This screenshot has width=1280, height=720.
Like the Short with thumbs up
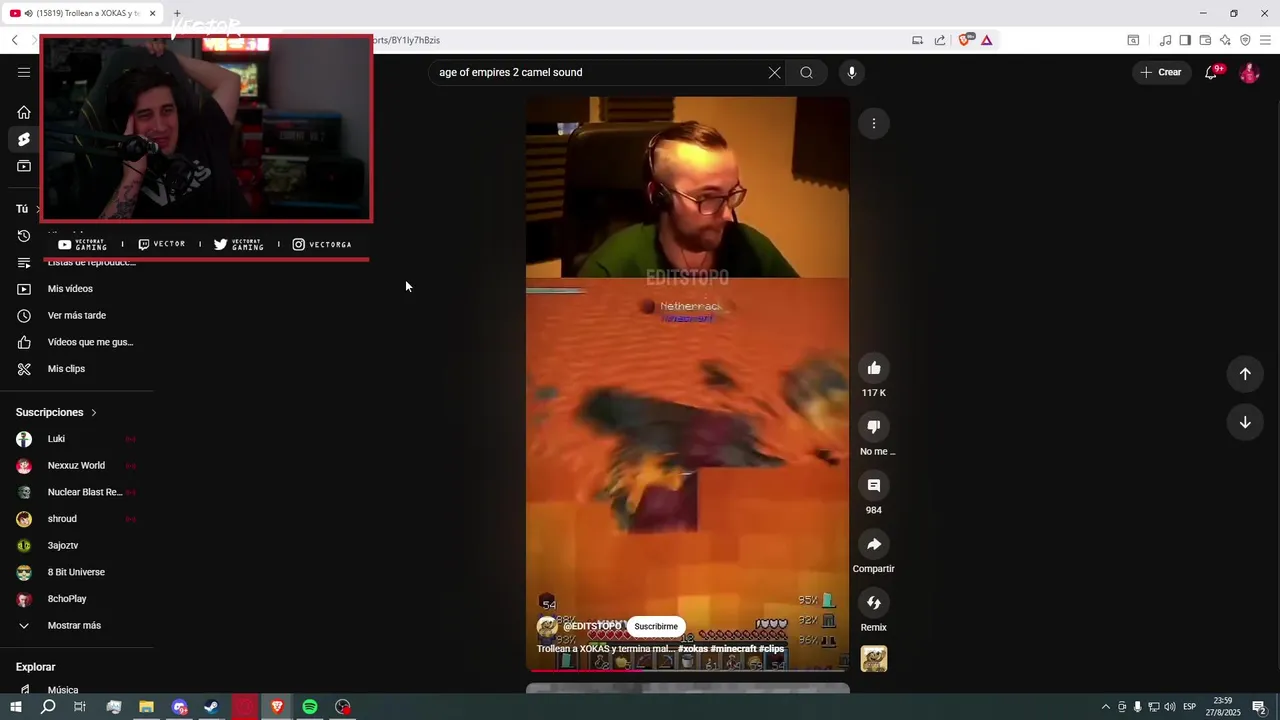(874, 368)
